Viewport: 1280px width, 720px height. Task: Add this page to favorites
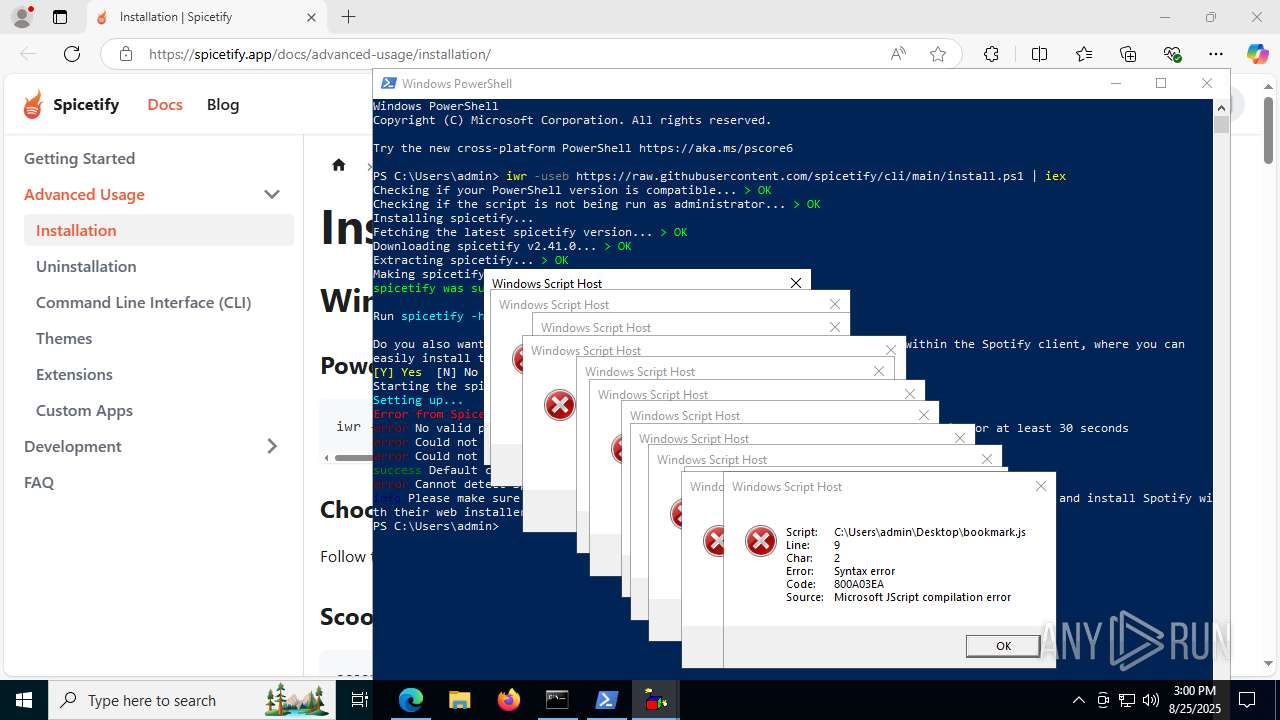938,54
